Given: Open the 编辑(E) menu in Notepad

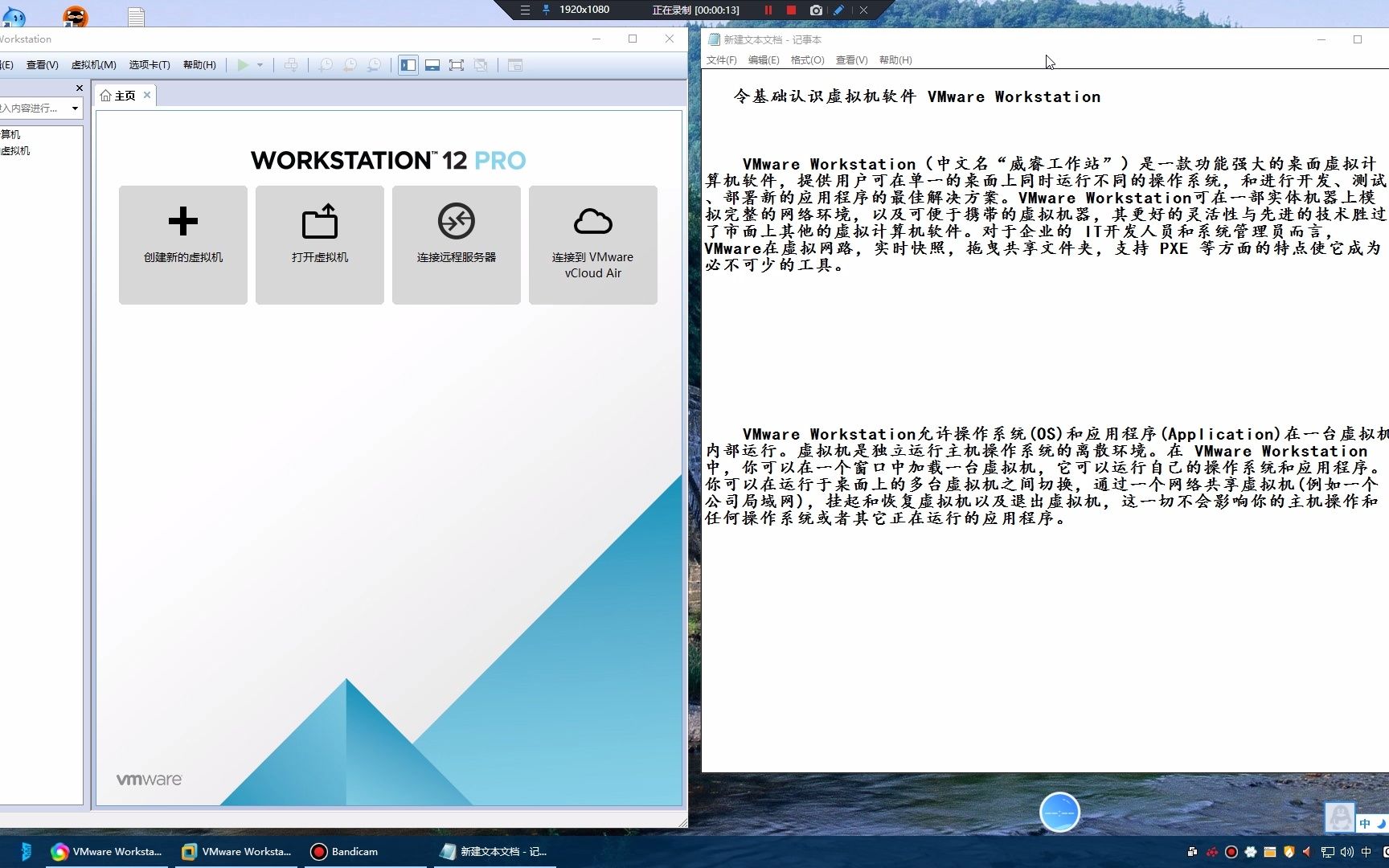Looking at the screenshot, I should pyautogui.click(x=764, y=60).
